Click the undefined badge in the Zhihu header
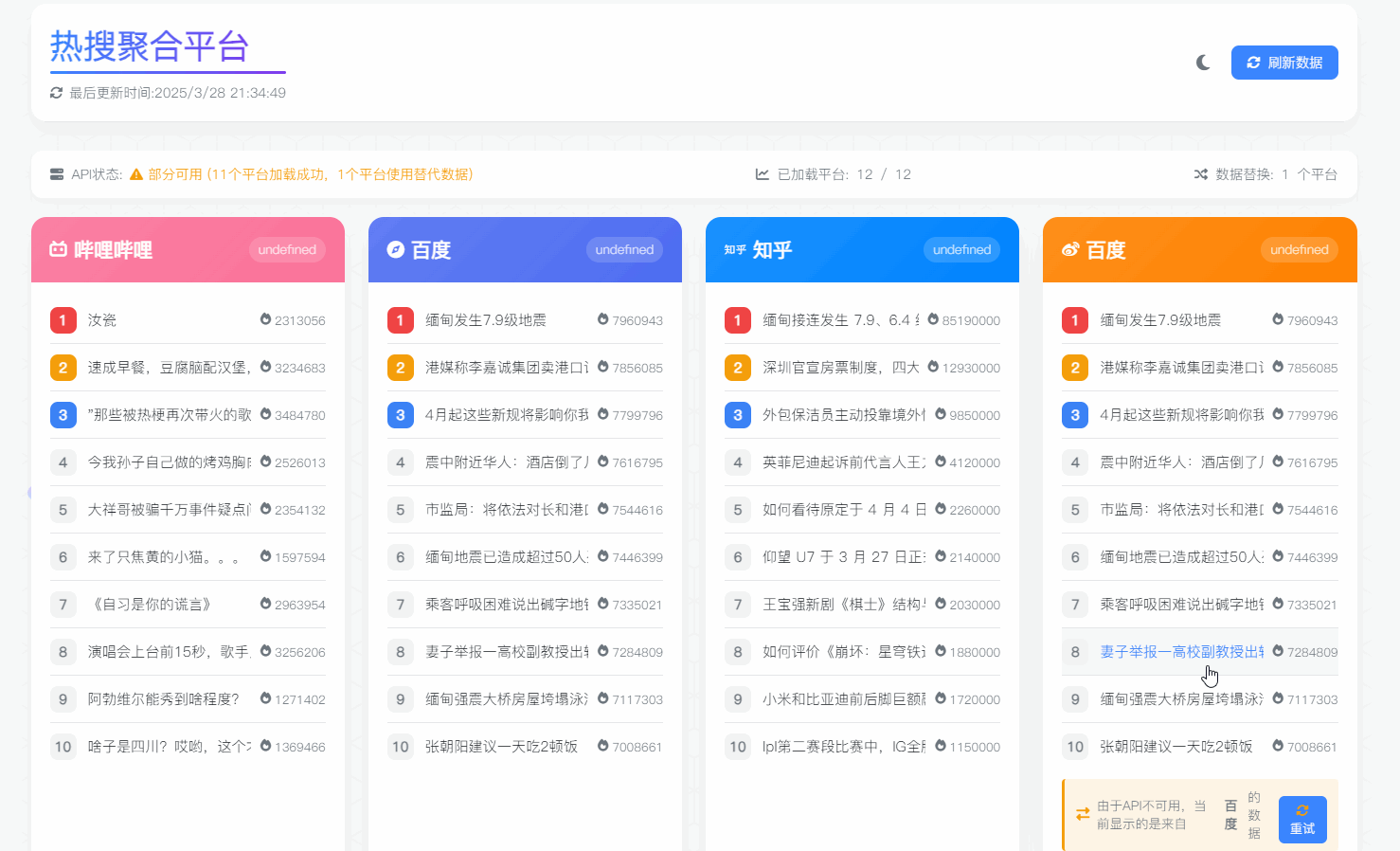1400x851 pixels. (x=961, y=249)
